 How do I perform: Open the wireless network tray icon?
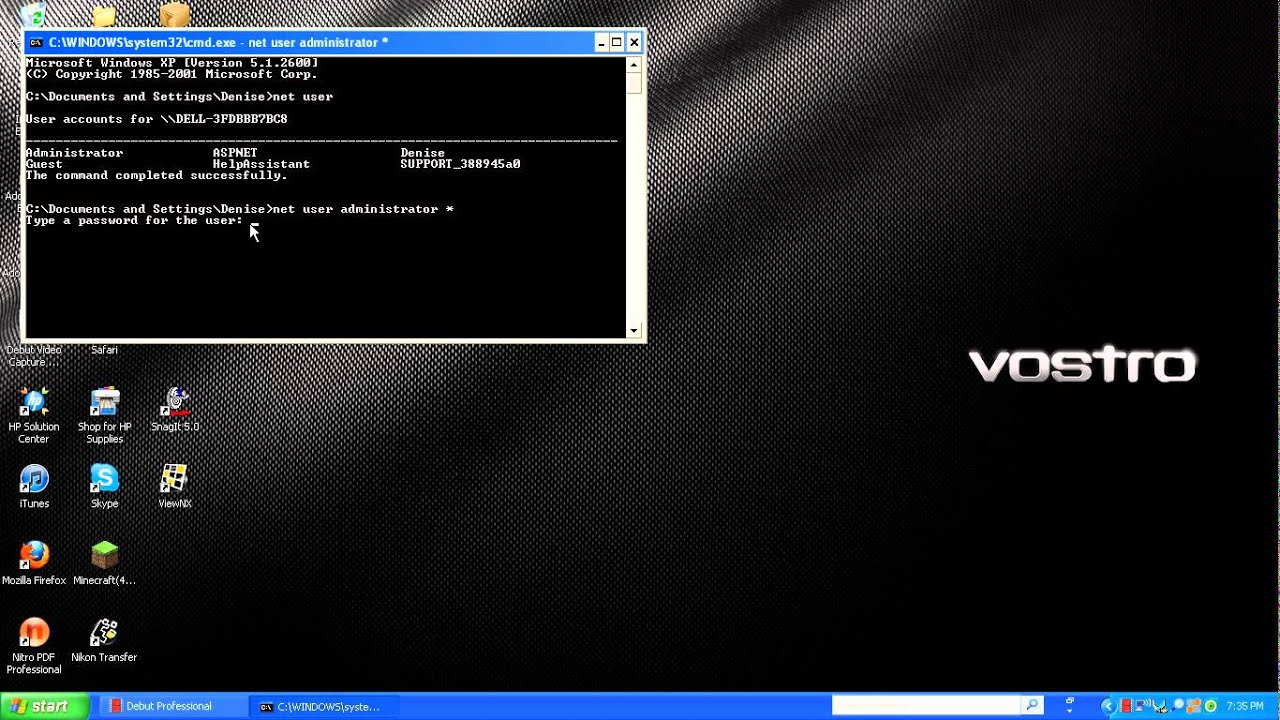(1143, 706)
